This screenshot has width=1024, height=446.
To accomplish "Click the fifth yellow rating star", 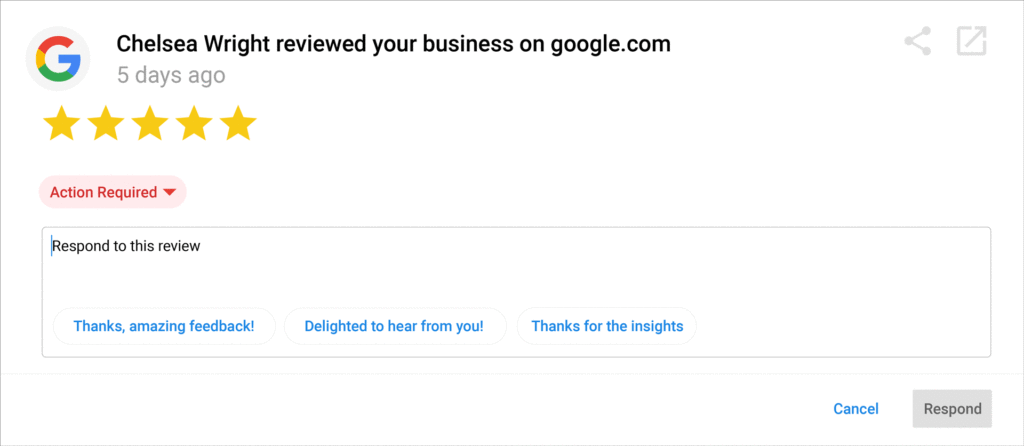I will [238, 125].
